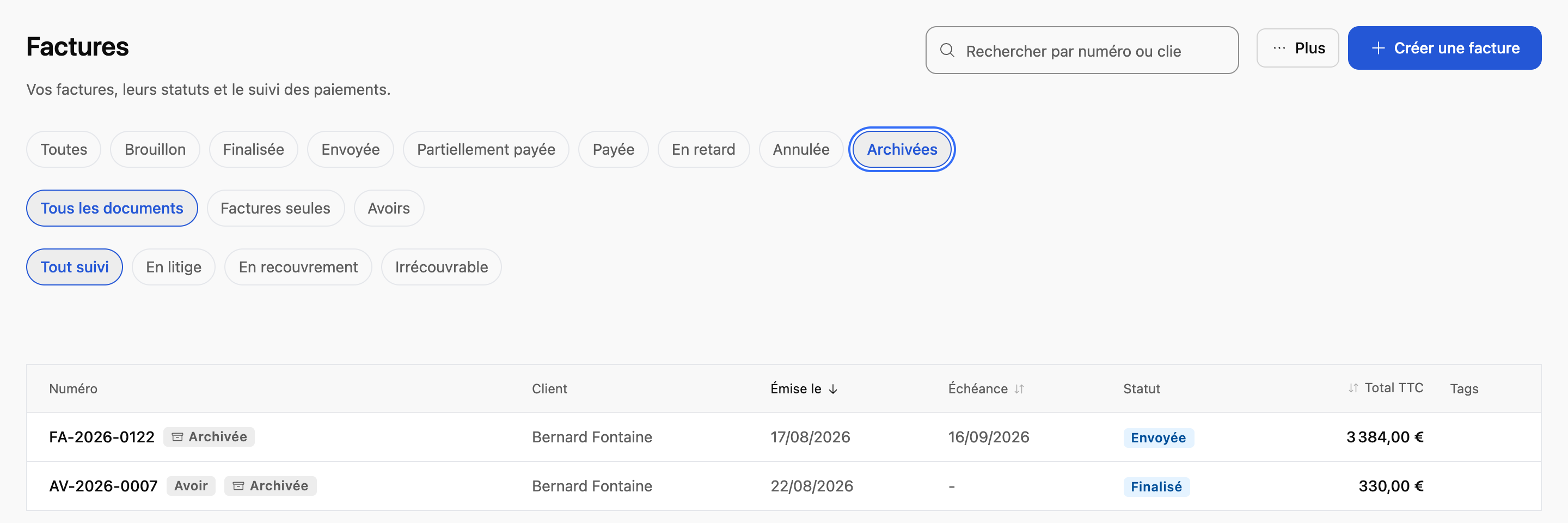The width and height of the screenshot is (1568, 523).
Task: Open credit note AV-2026-0007
Action: tap(103, 486)
